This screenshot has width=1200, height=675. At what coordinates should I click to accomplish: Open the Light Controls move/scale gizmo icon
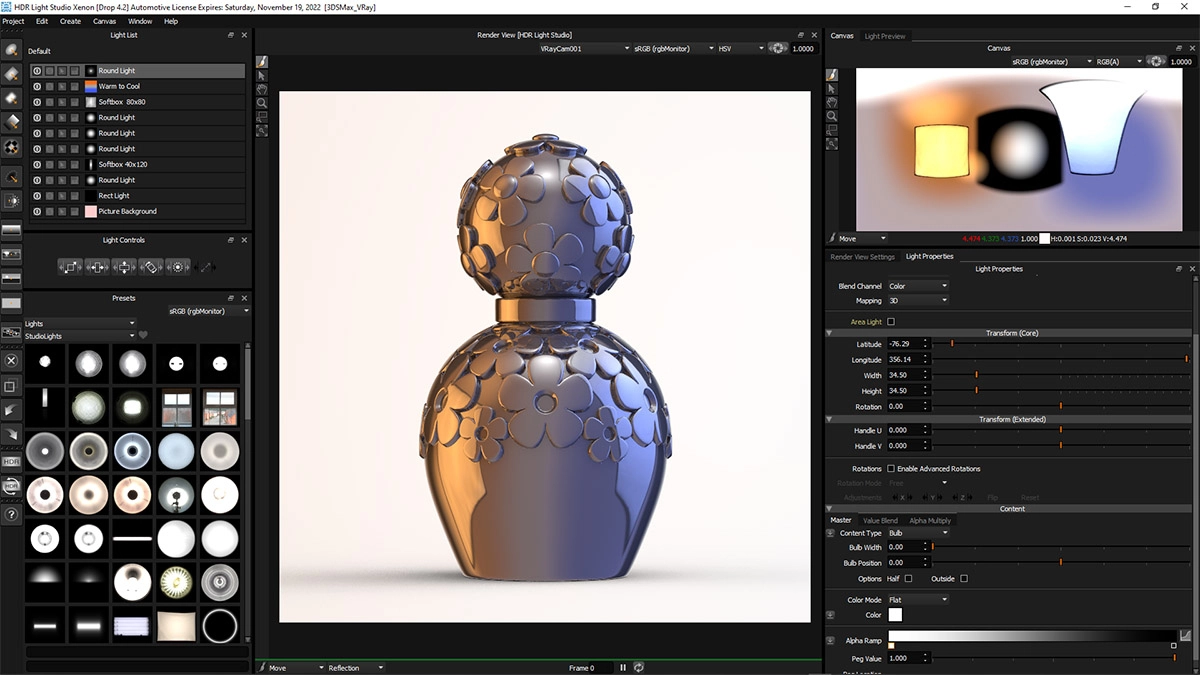[71, 267]
